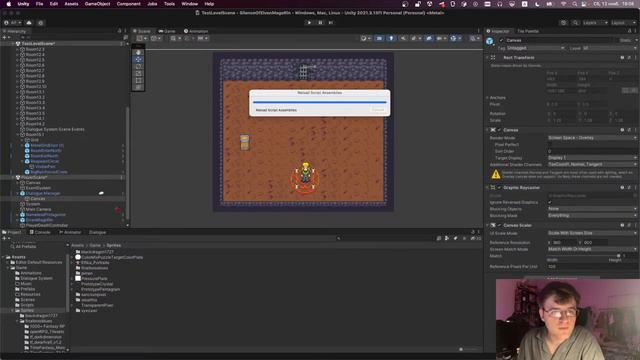Switch to the Scene tab

coord(142,31)
